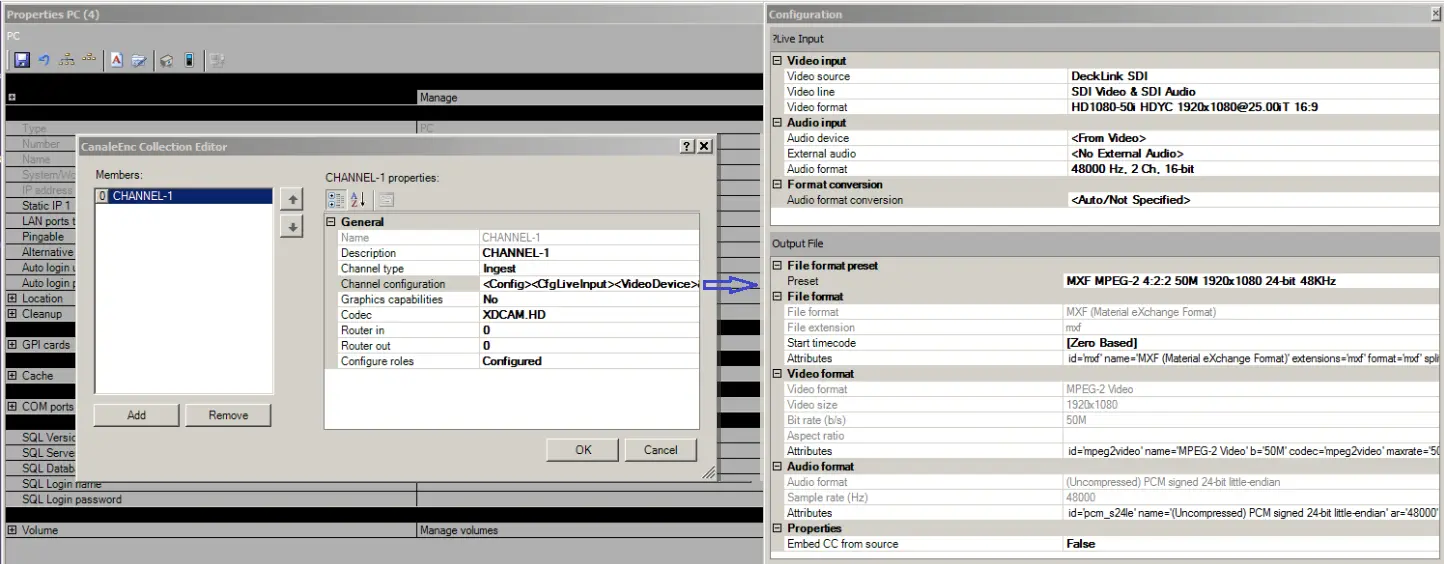Screen dimensions: 1444x564
Task: Click the red letter A document icon
Action: [x=116, y=61]
